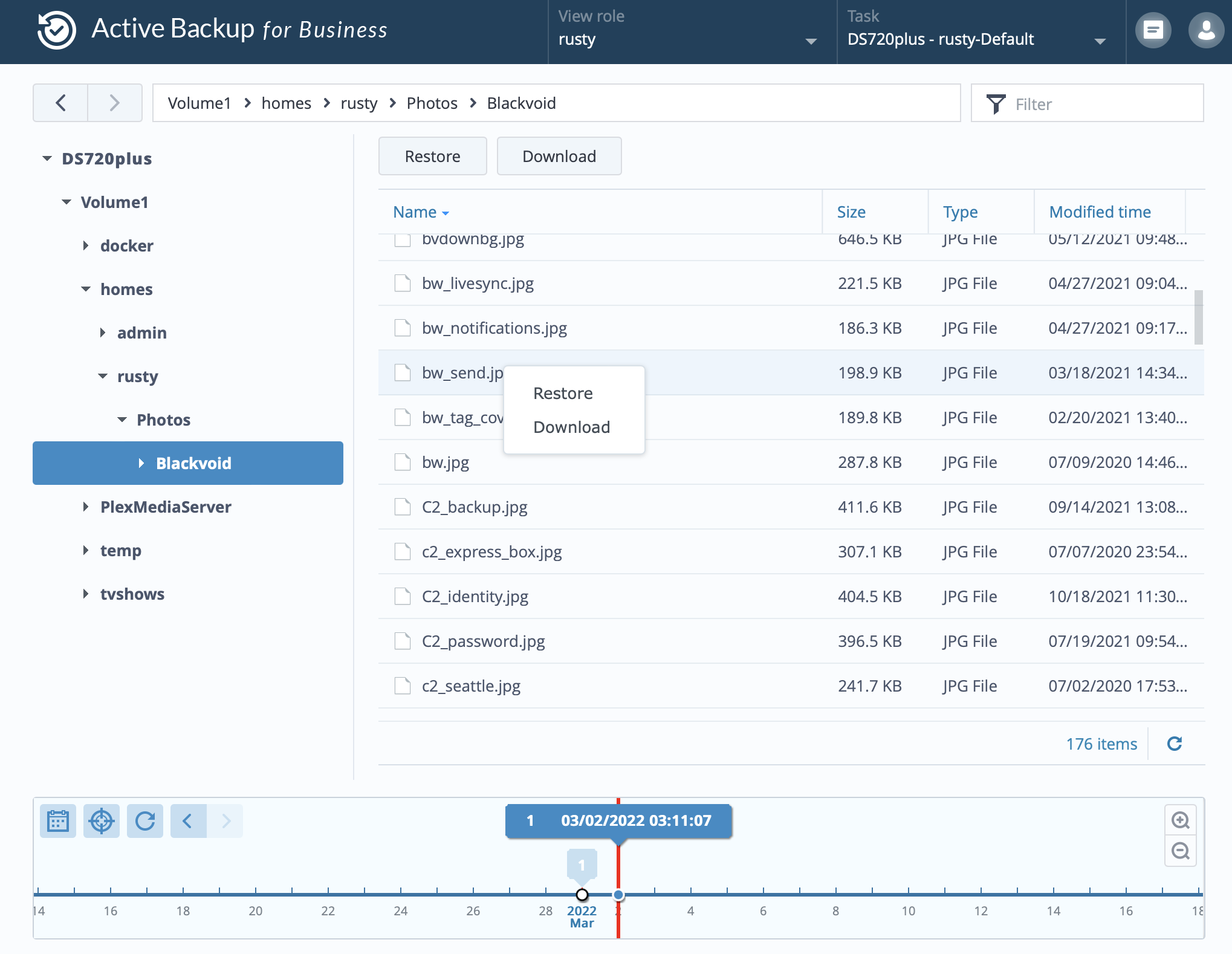This screenshot has height=954, width=1232.
Task: Click the file icon of C2_identity.jpg
Action: (x=403, y=596)
